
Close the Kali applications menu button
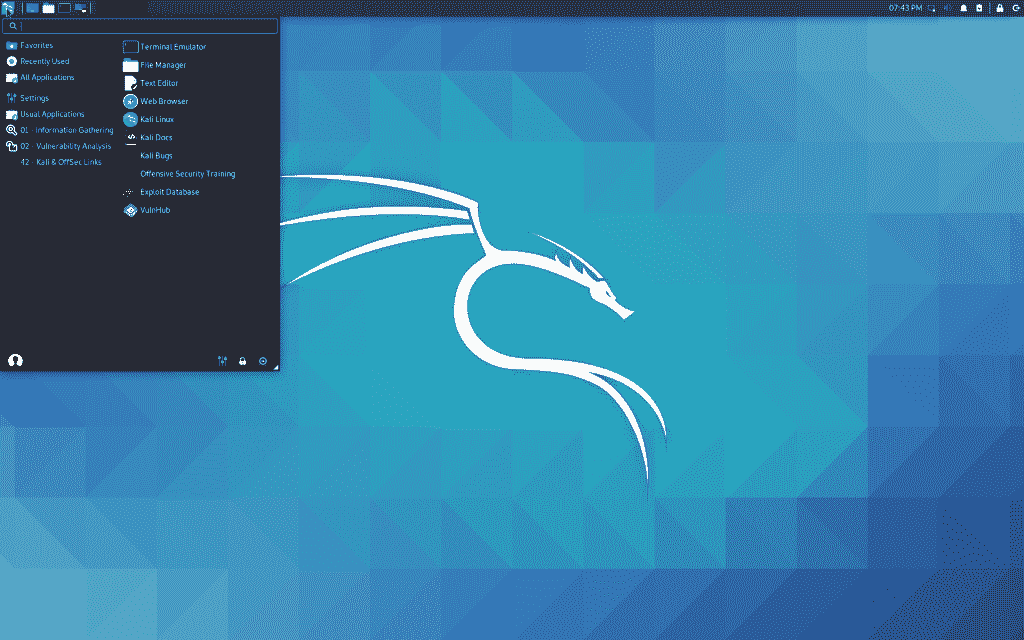coord(8,8)
